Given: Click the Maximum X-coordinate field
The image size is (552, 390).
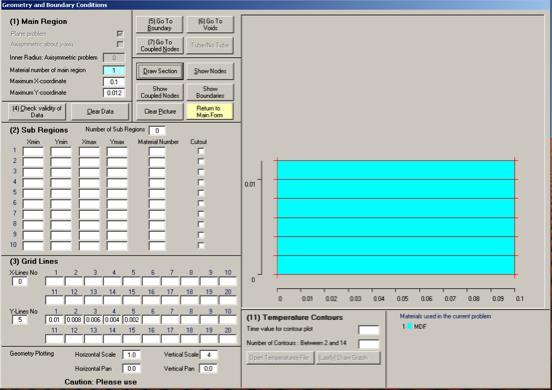Looking at the screenshot, I should click(x=114, y=82).
